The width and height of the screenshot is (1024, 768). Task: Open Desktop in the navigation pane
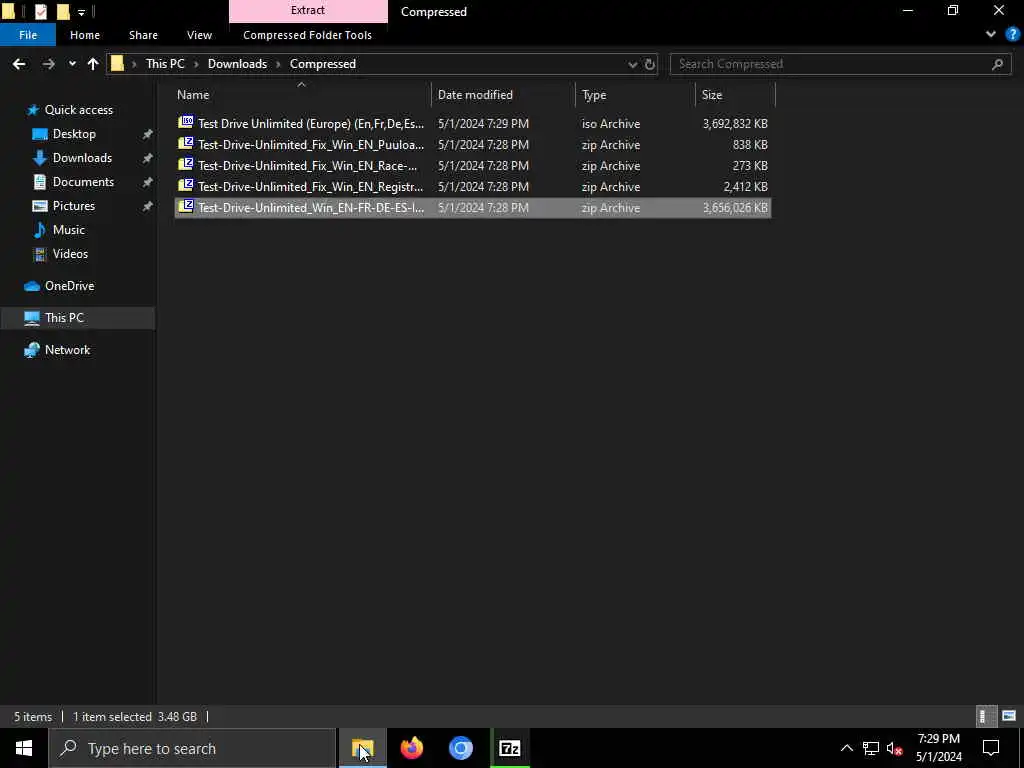point(74,134)
